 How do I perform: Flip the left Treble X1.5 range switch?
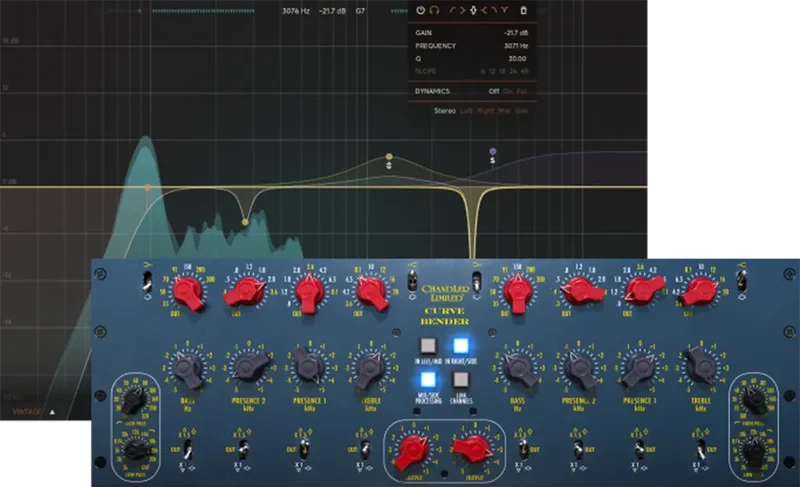[x=365, y=449]
